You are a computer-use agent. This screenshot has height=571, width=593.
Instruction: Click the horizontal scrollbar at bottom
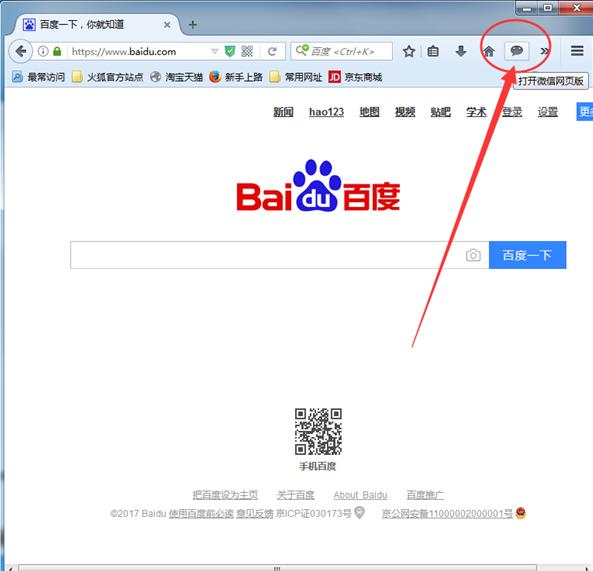(277, 568)
